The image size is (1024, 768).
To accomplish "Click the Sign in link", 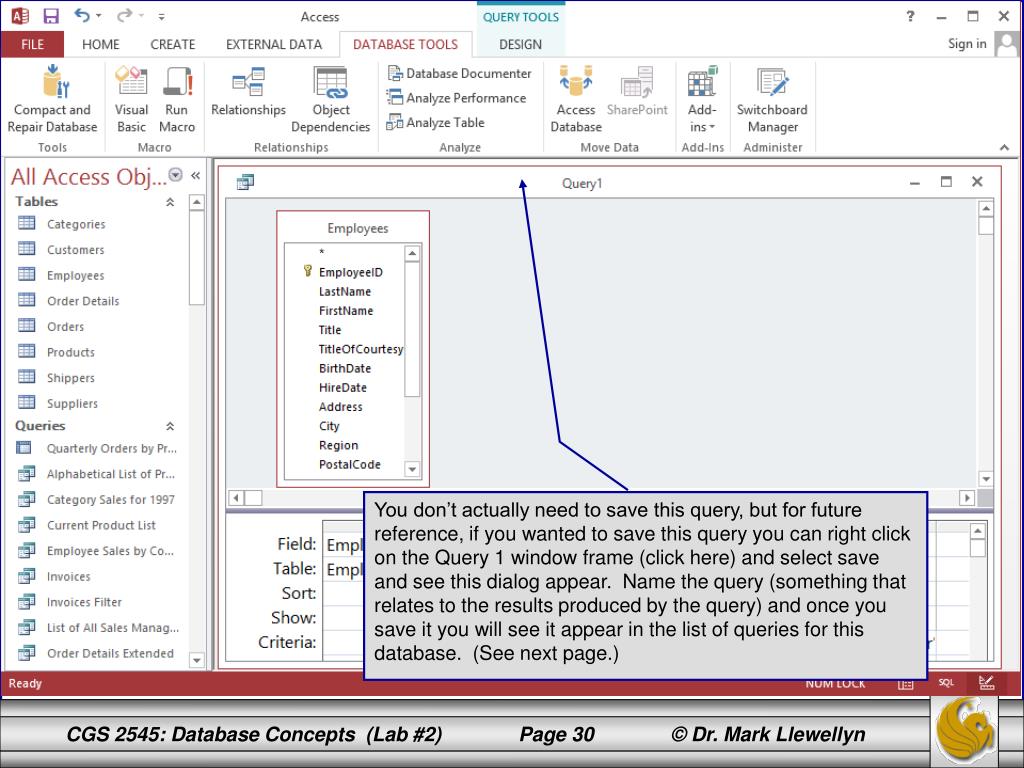I will (967, 44).
